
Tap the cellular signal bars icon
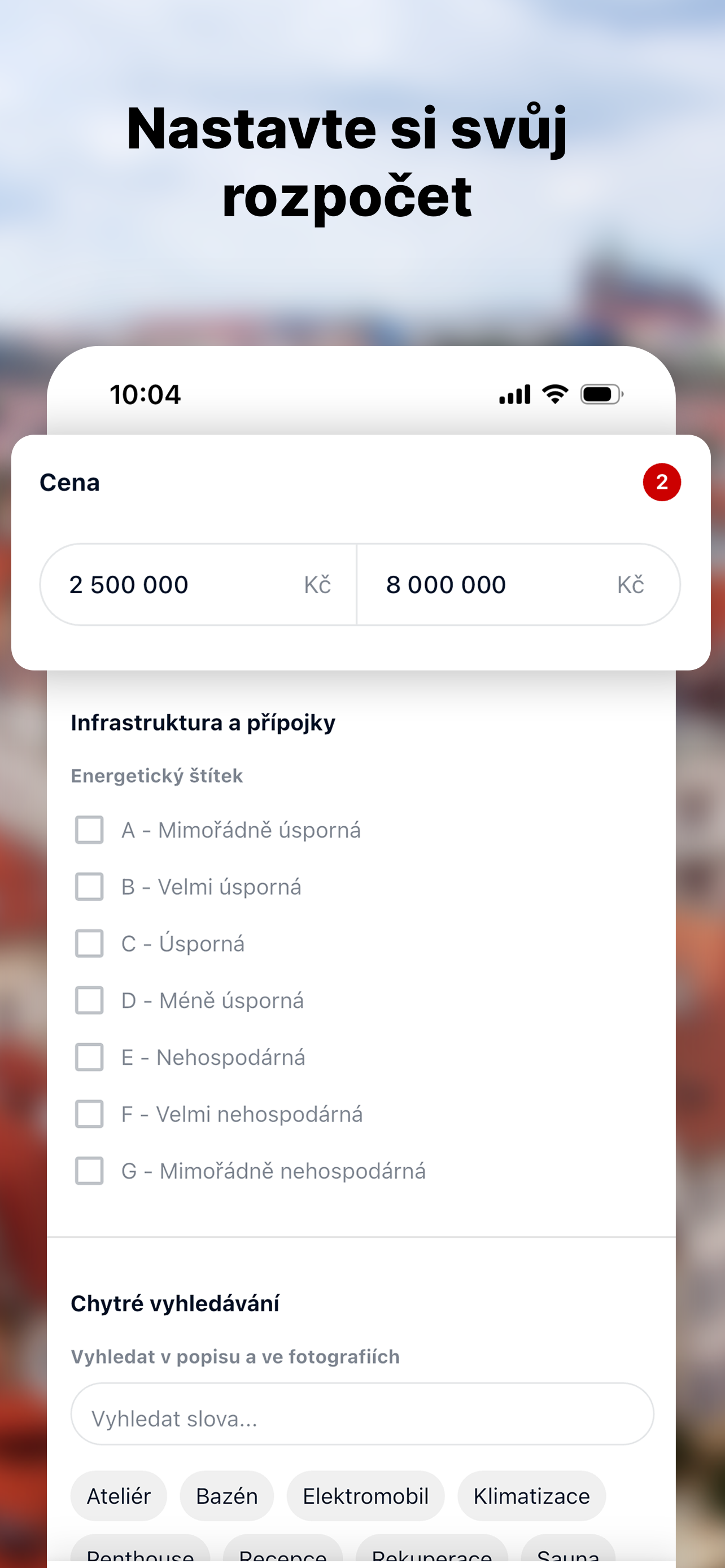514,395
